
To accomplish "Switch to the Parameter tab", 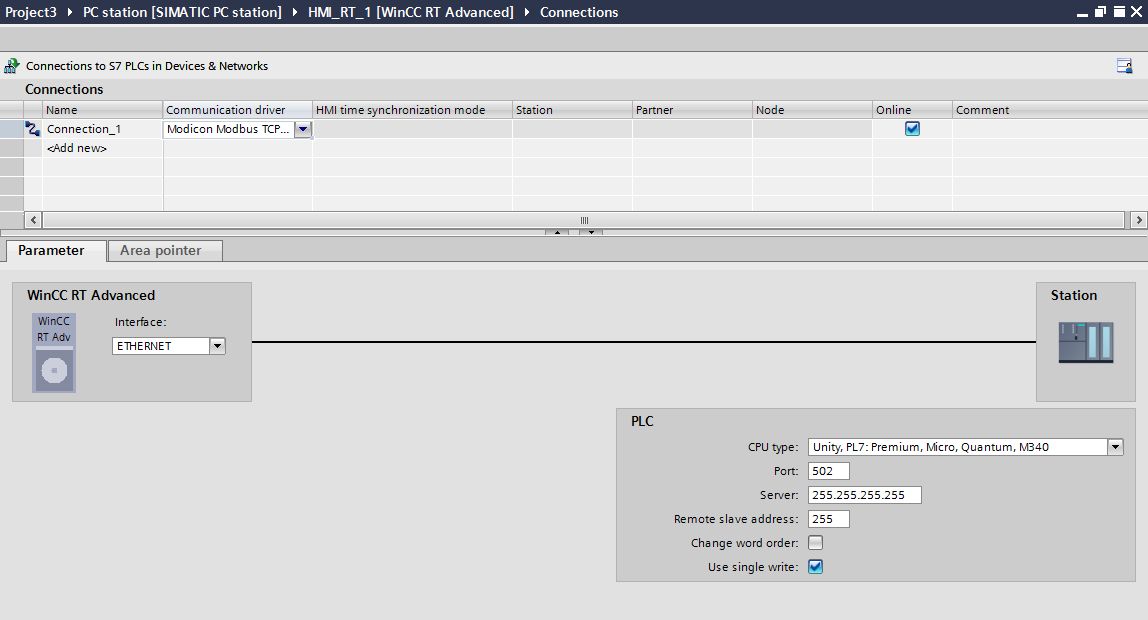I will pyautogui.click(x=56, y=250).
